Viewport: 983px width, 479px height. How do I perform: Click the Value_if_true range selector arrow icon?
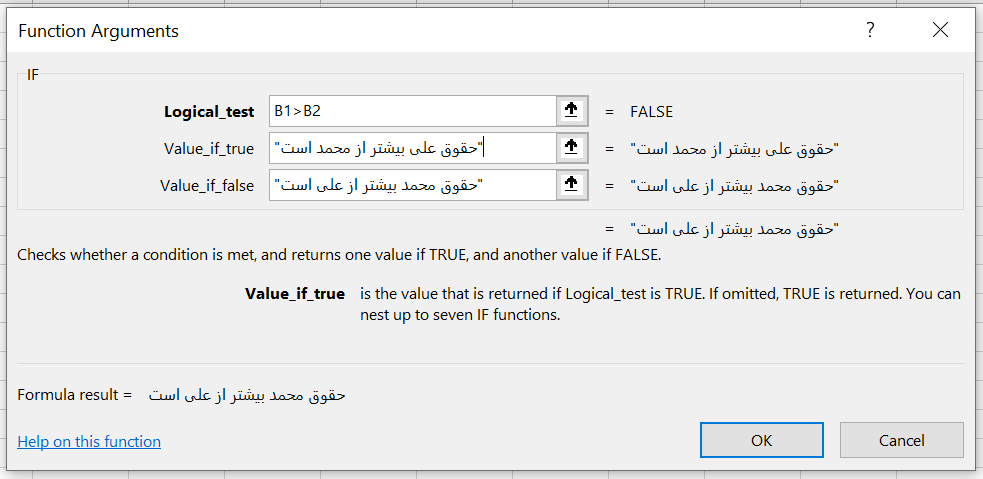tap(571, 147)
